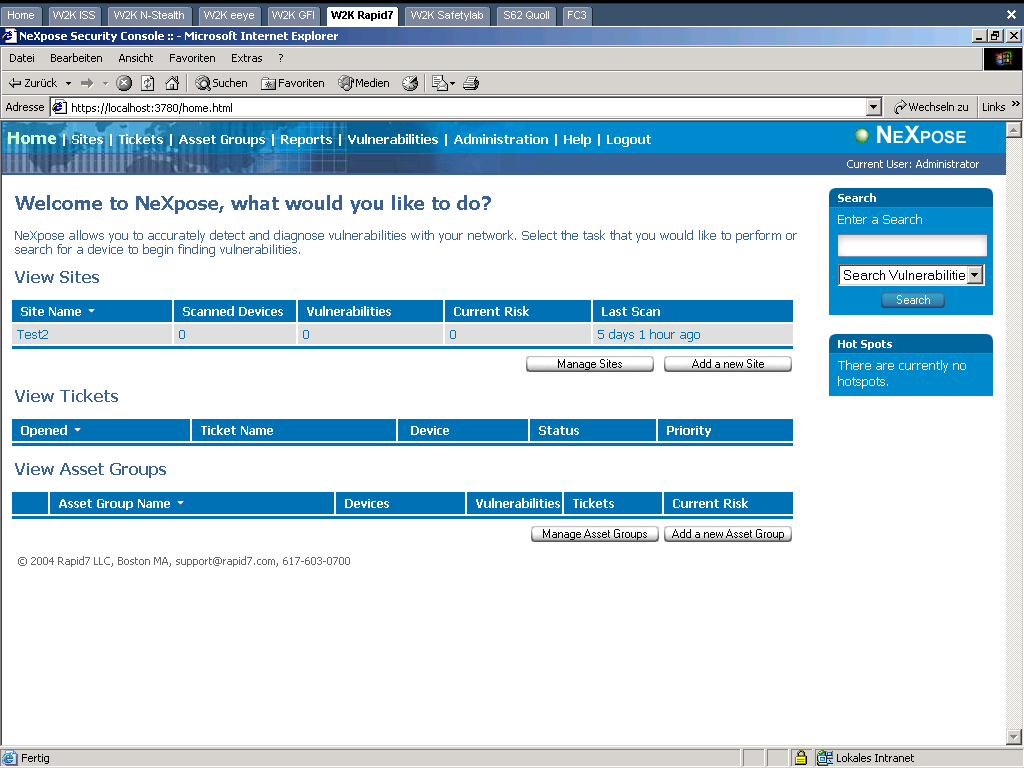This screenshot has height=768, width=1024.
Task: Click the history clock icon
Action: click(410, 83)
